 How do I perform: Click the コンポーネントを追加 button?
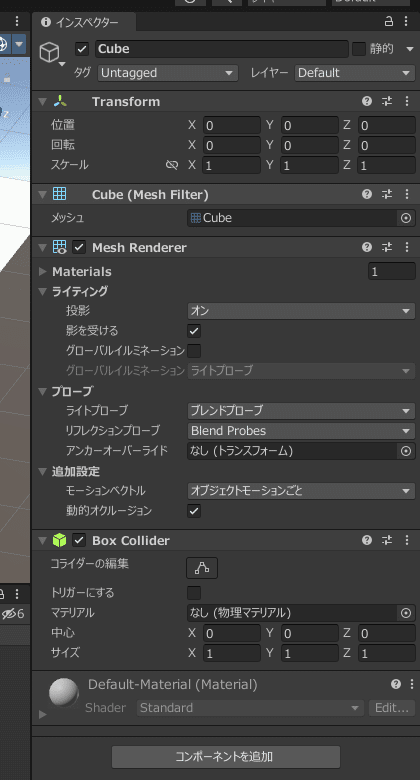click(x=226, y=757)
